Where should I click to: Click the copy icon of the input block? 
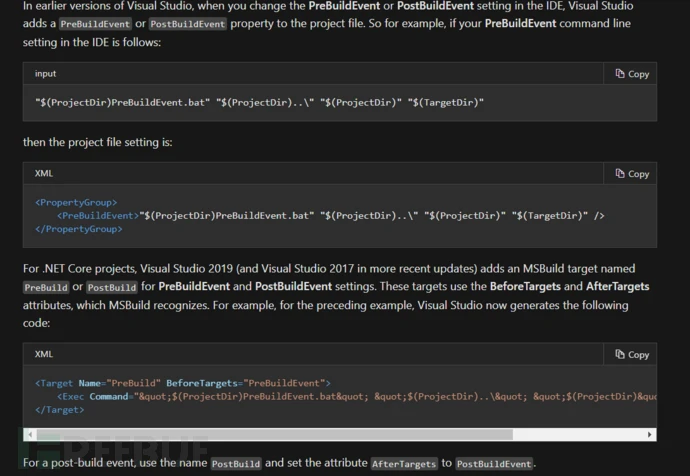620,73
